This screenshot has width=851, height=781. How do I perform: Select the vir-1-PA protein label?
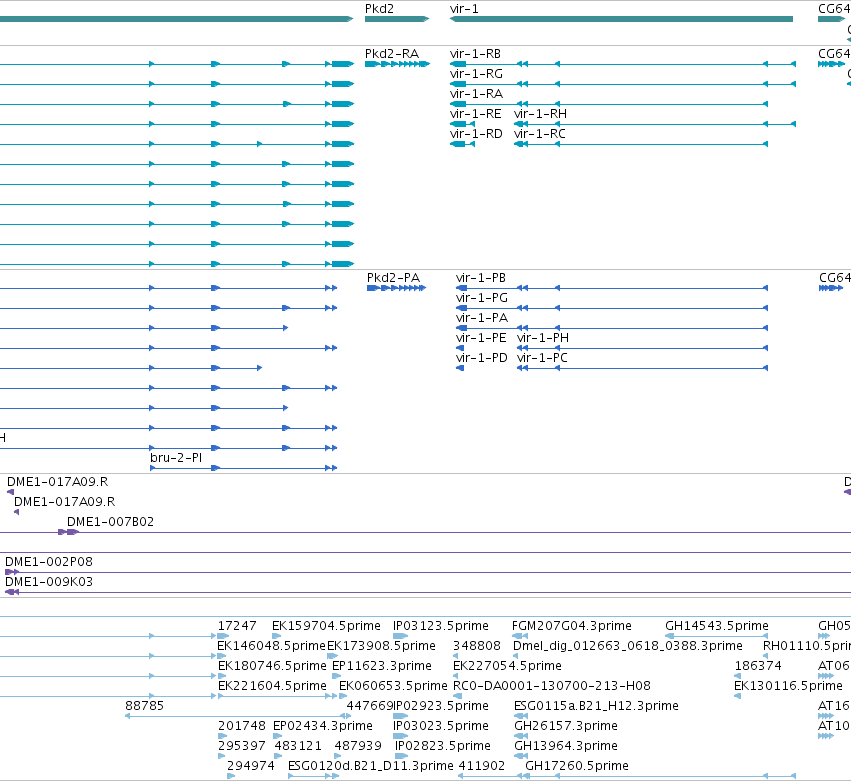tap(482, 318)
